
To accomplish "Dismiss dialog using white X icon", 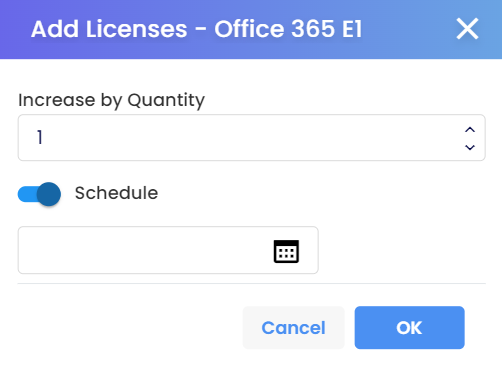I will tap(467, 29).
